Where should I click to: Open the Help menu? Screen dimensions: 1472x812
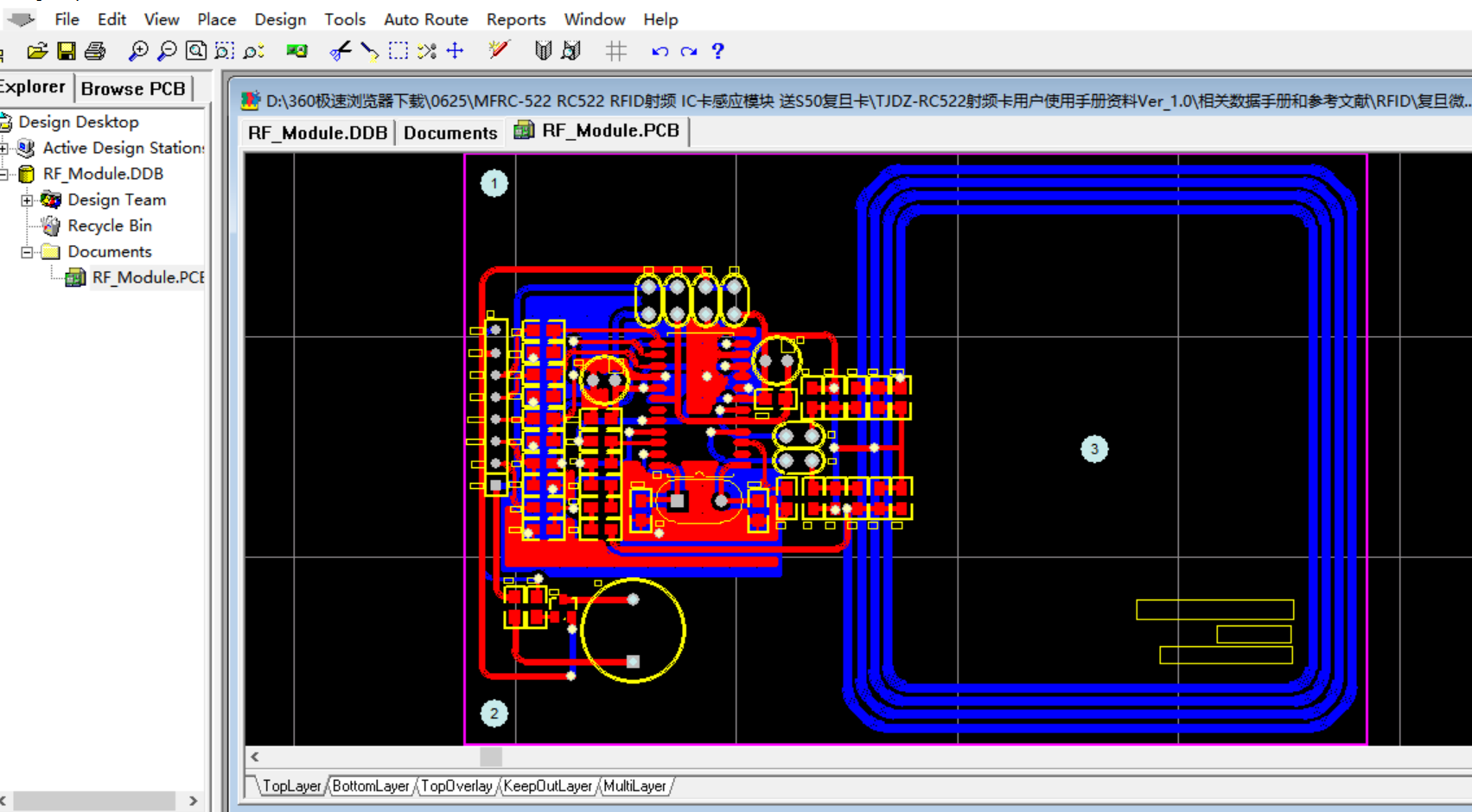point(660,19)
